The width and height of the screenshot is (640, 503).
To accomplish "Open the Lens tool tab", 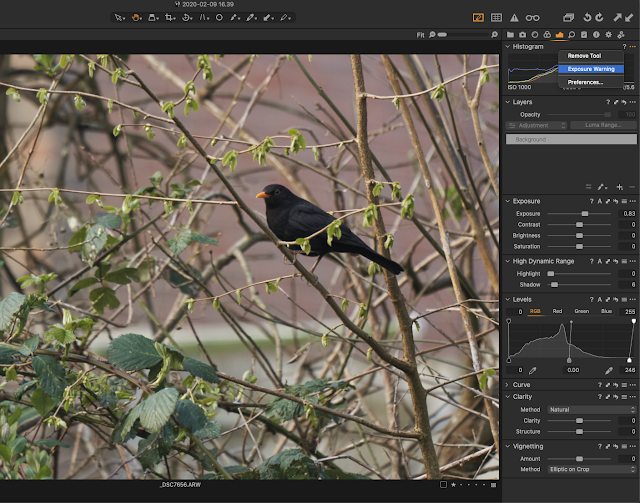I will (x=535, y=35).
